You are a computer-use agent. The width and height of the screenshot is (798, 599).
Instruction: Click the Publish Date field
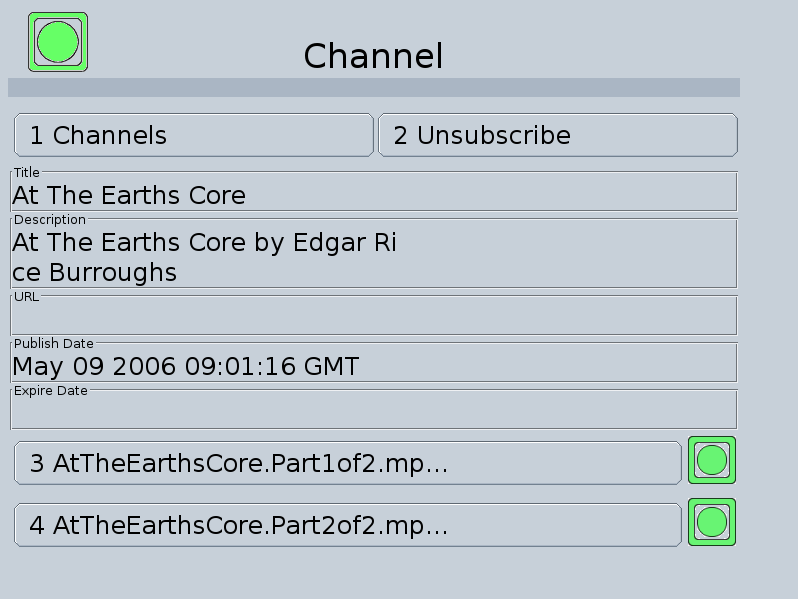coord(374,362)
